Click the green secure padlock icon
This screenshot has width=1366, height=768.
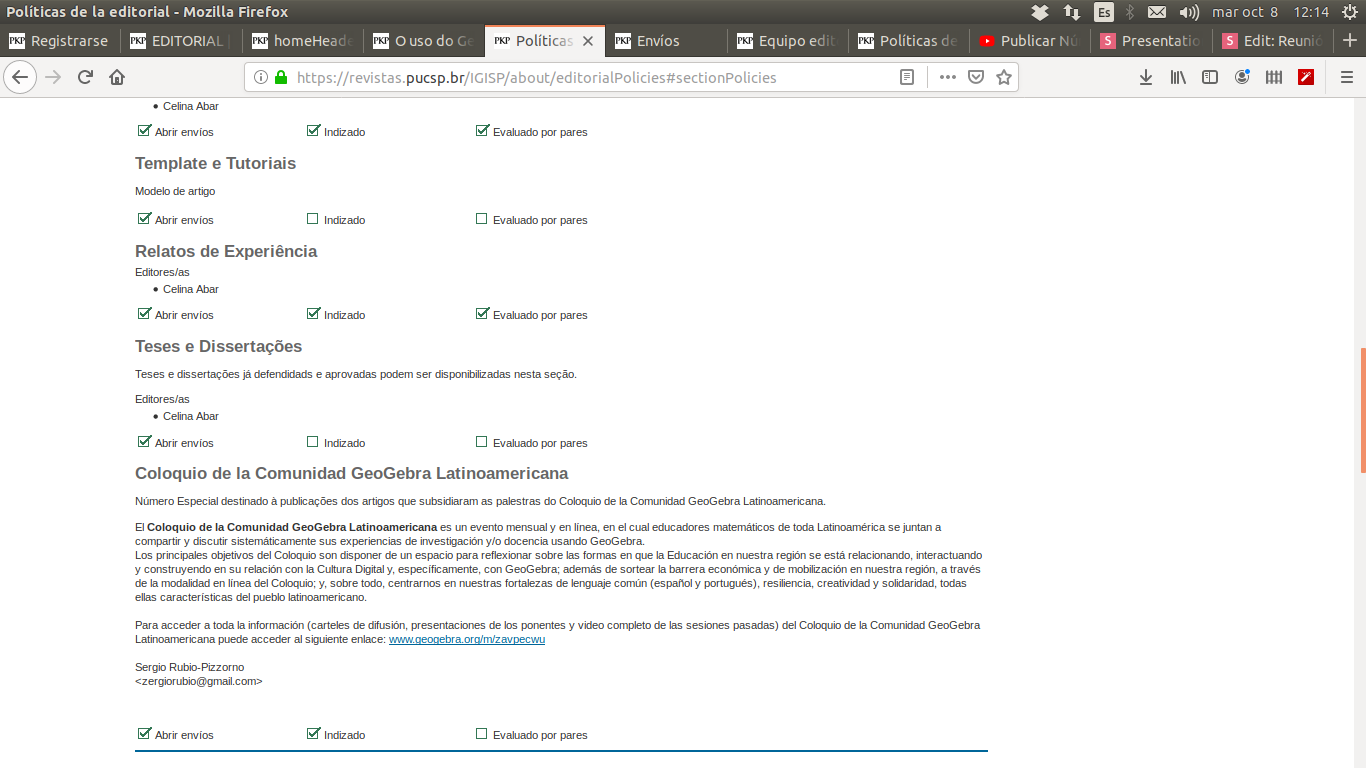coord(281,77)
